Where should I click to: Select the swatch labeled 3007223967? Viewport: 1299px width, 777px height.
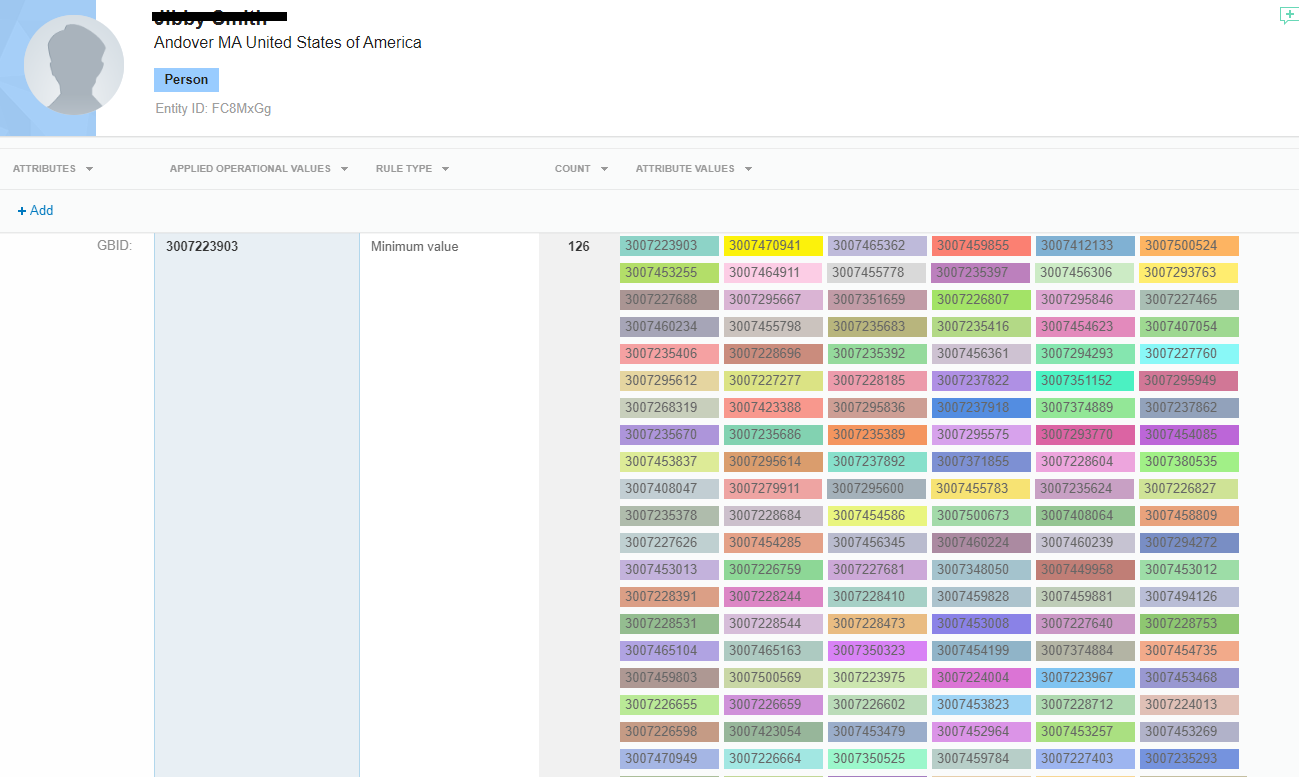tap(1085, 678)
